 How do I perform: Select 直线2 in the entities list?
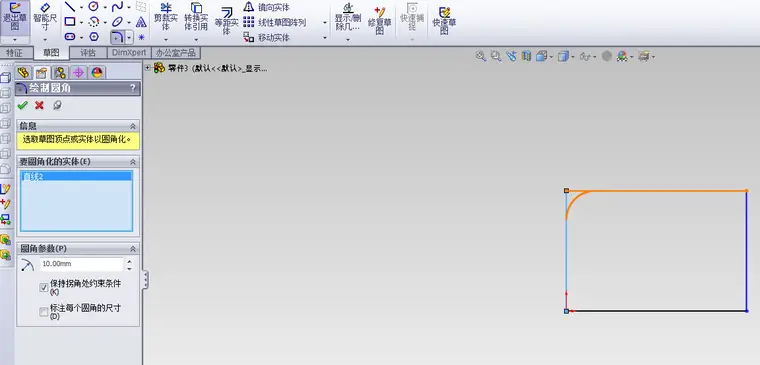click(76, 176)
